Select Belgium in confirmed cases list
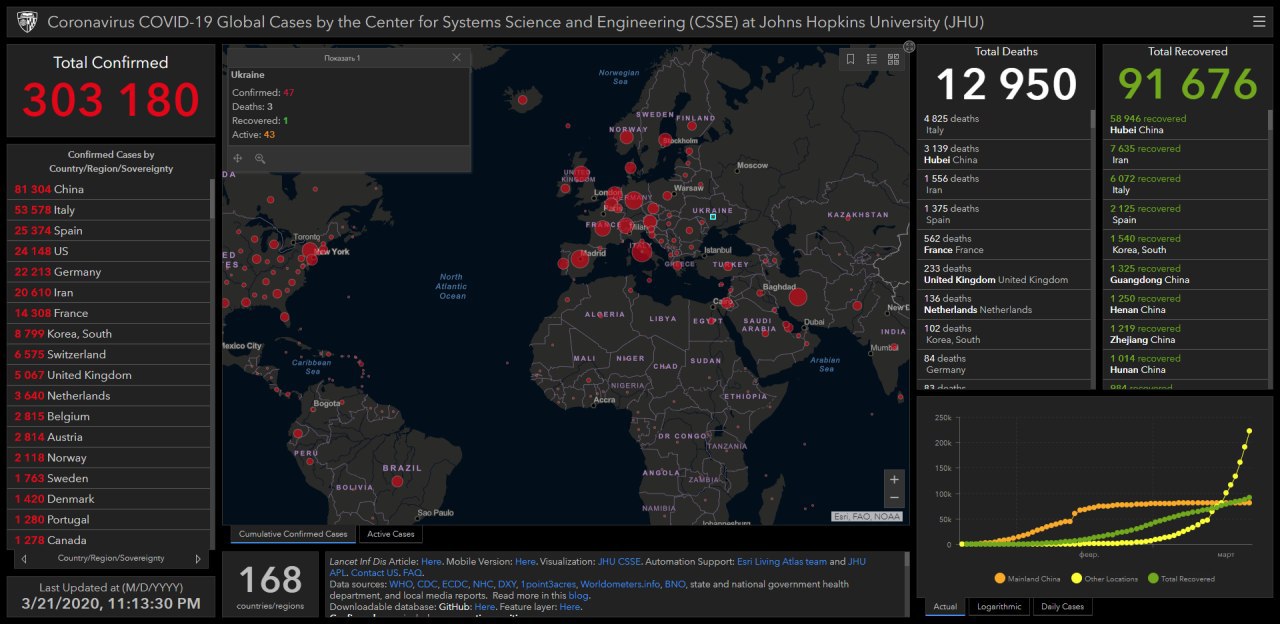The image size is (1280, 624). 110,416
